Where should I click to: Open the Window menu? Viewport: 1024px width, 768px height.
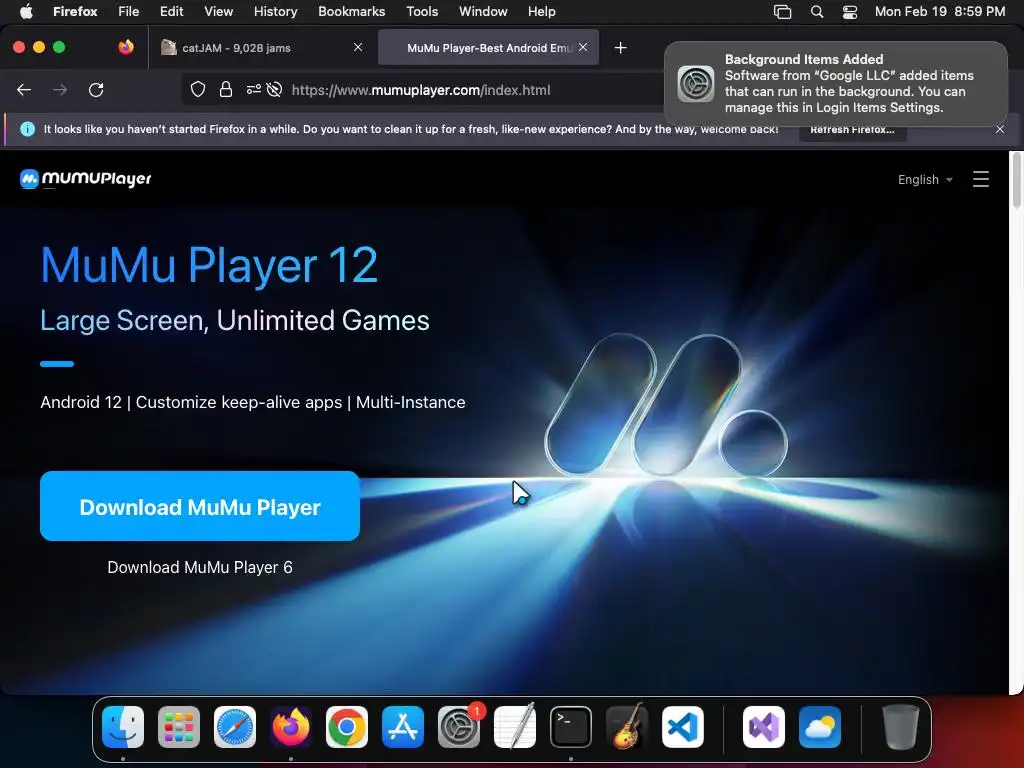pos(483,11)
